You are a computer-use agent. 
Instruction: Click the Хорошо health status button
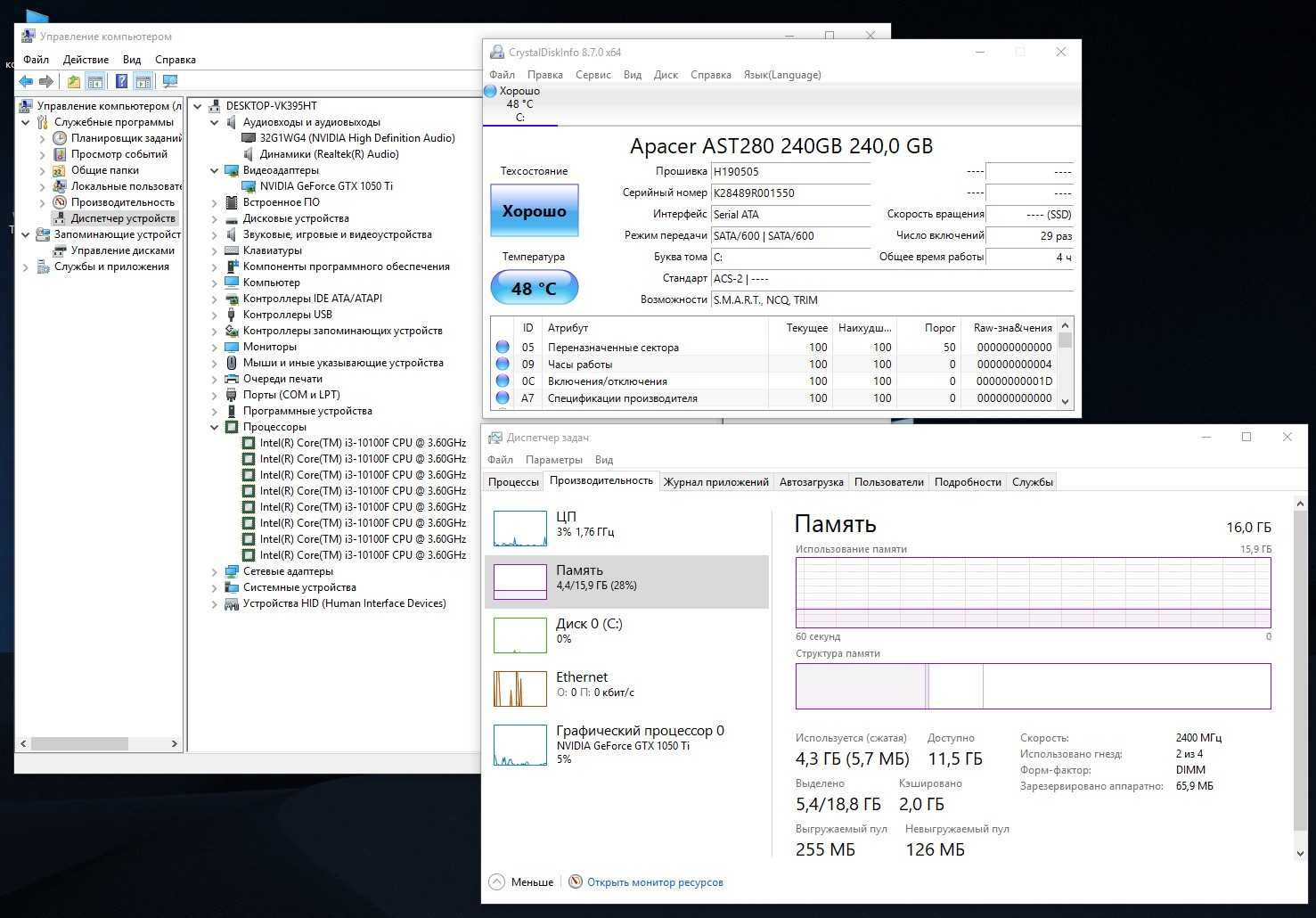tap(535, 210)
